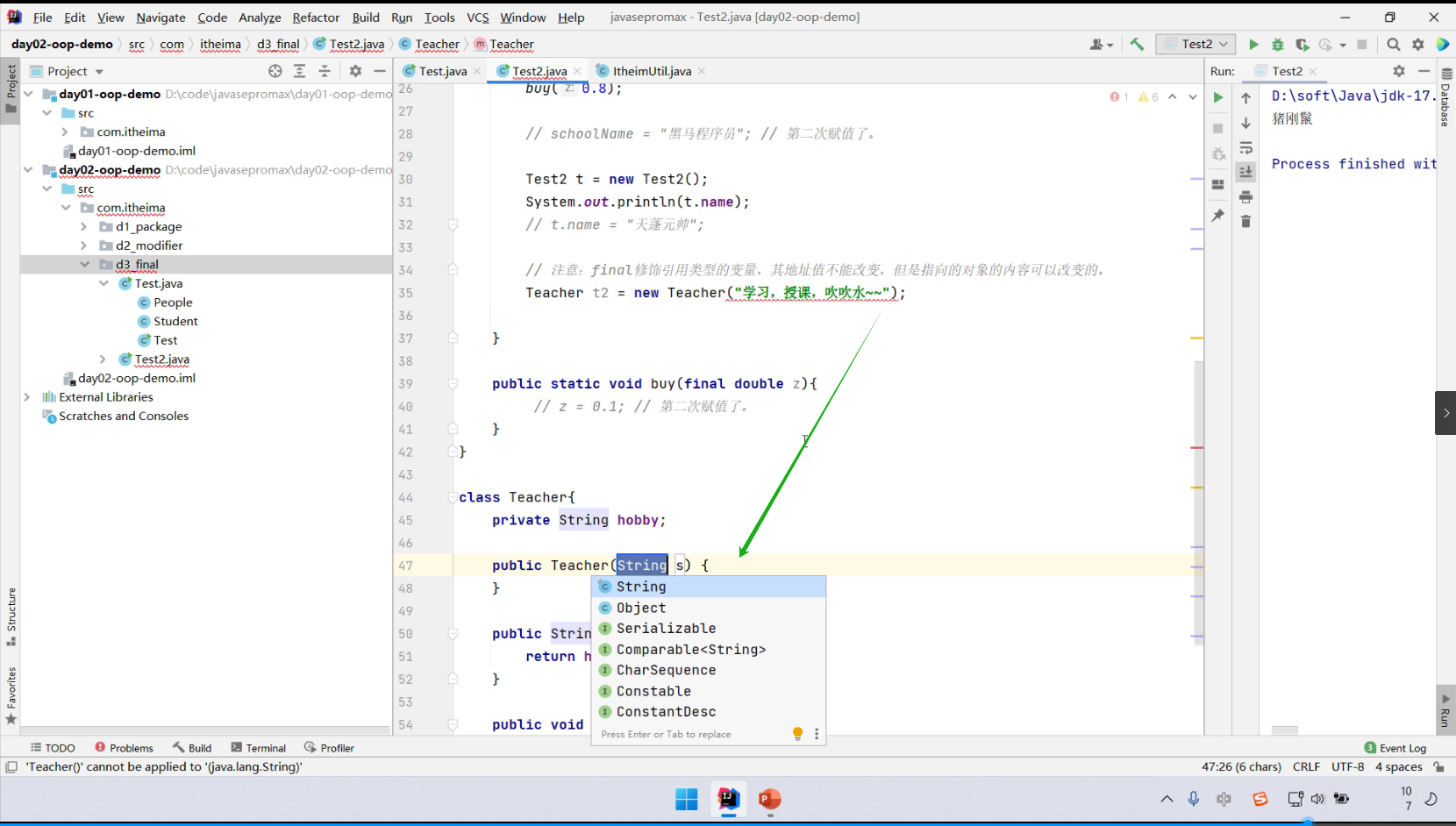Open the Profiler tool window
1456x826 pixels.
pos(329,748)
